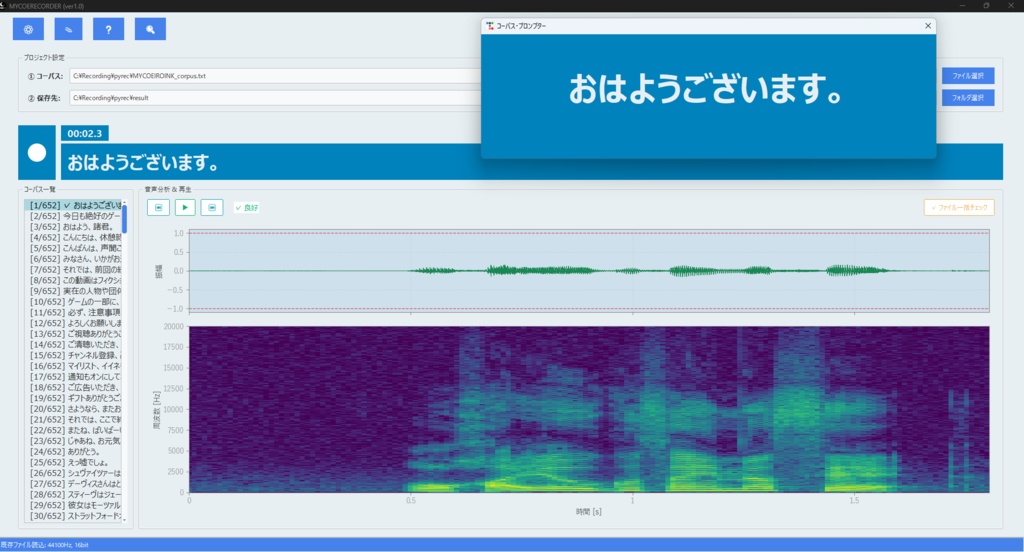Select corpus row [29/652] 彼女はモーツァル
Screen dimensions: 1024x552
73,505
